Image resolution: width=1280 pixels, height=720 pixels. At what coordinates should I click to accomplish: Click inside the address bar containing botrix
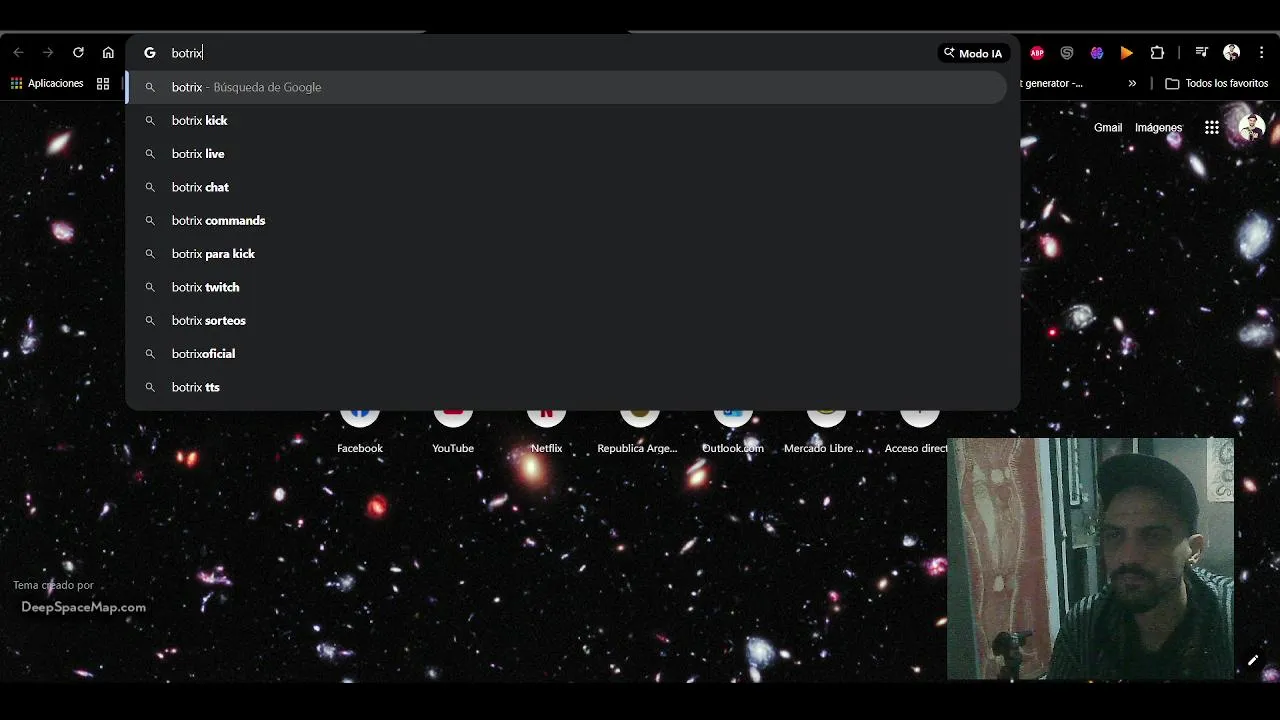[x=550, y=53]
